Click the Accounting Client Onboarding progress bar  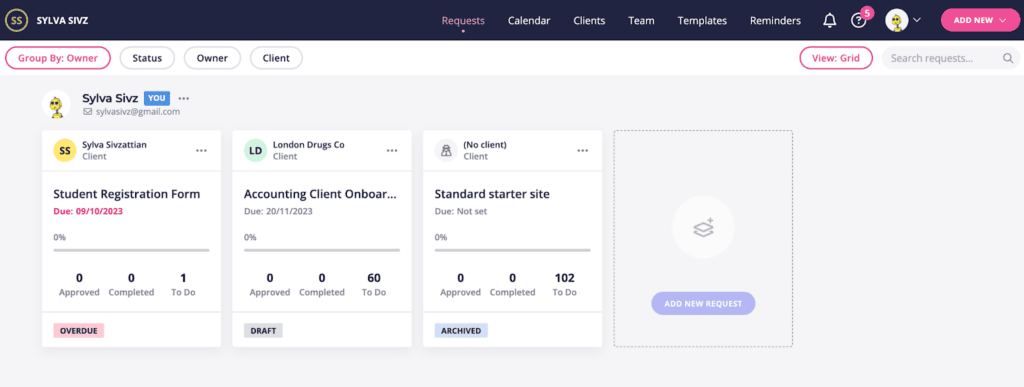pos(322,250)
